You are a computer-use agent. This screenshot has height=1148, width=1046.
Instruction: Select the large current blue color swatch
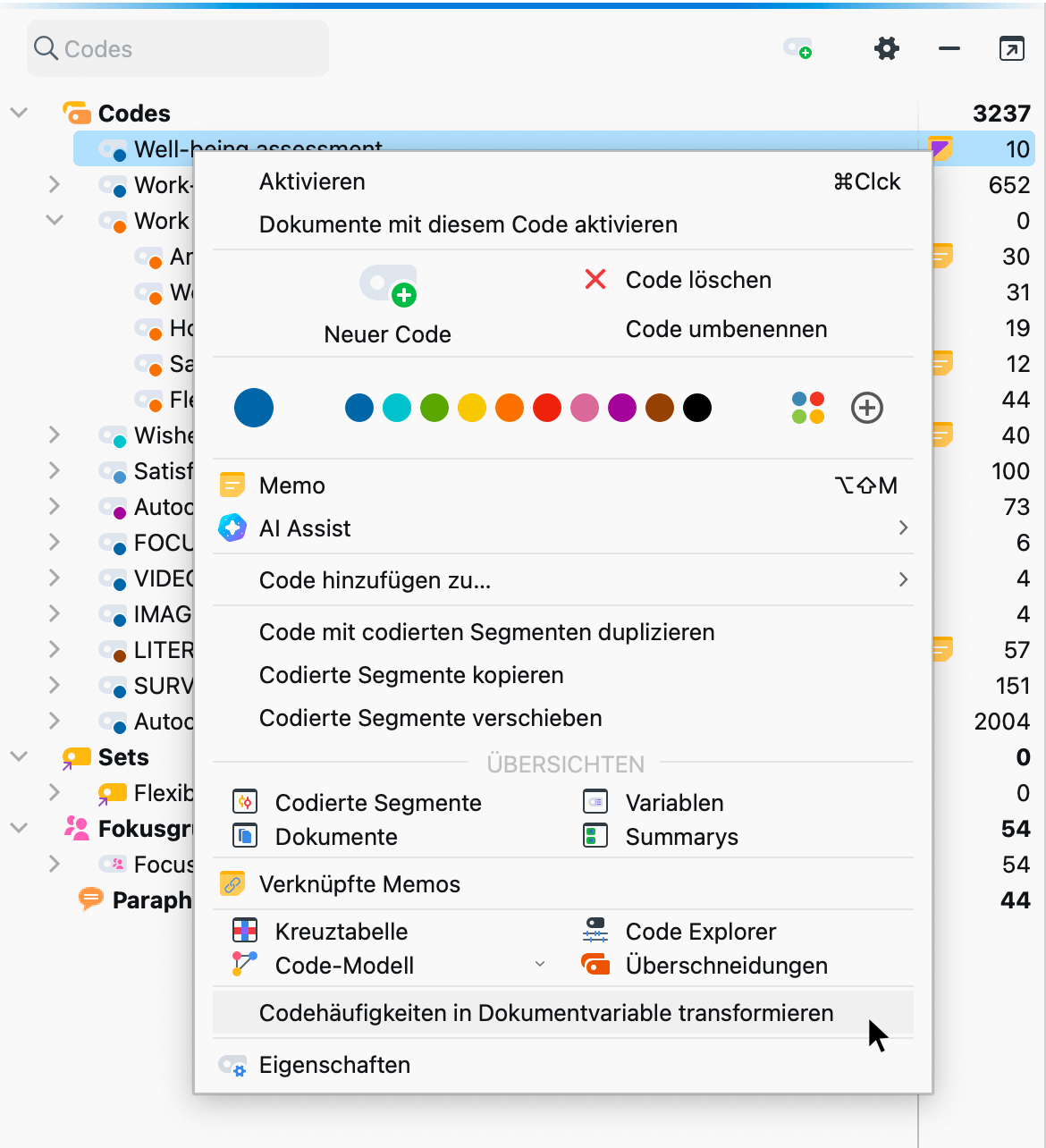(254, 408)
